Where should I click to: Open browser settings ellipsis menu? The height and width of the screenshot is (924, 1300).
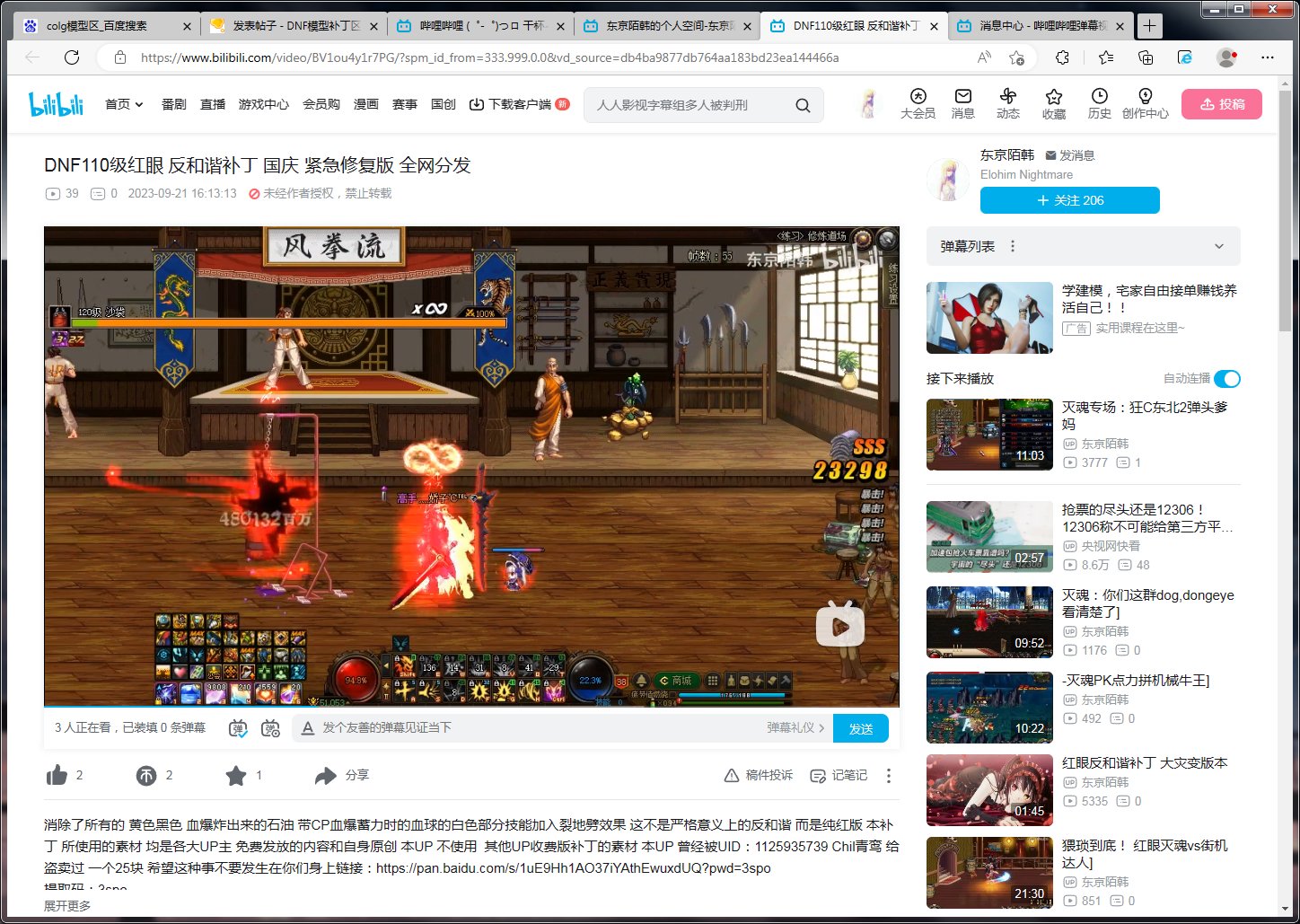coord(1267,57)
